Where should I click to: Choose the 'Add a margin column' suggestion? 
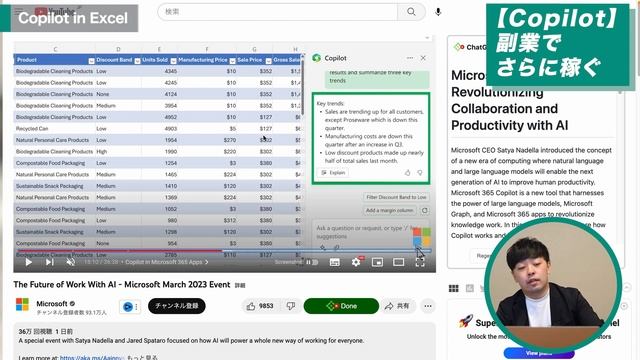point(389,211)
